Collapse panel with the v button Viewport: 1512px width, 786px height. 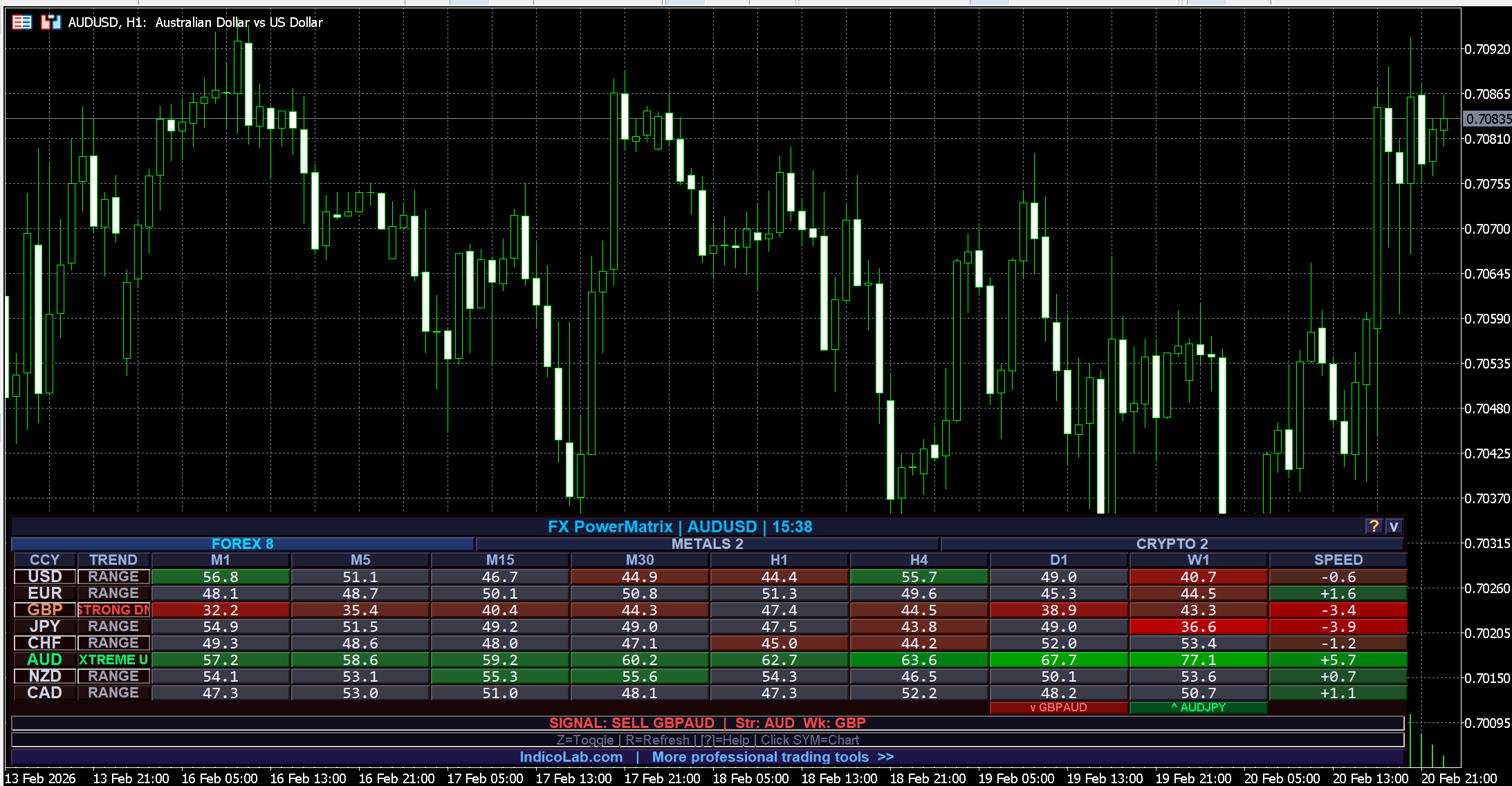[1394, 527]
